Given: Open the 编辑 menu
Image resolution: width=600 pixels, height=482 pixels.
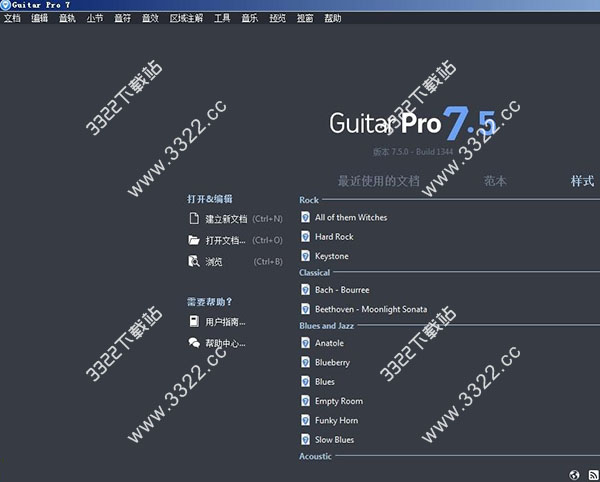Looking at the screenshot, I should 39,18.
